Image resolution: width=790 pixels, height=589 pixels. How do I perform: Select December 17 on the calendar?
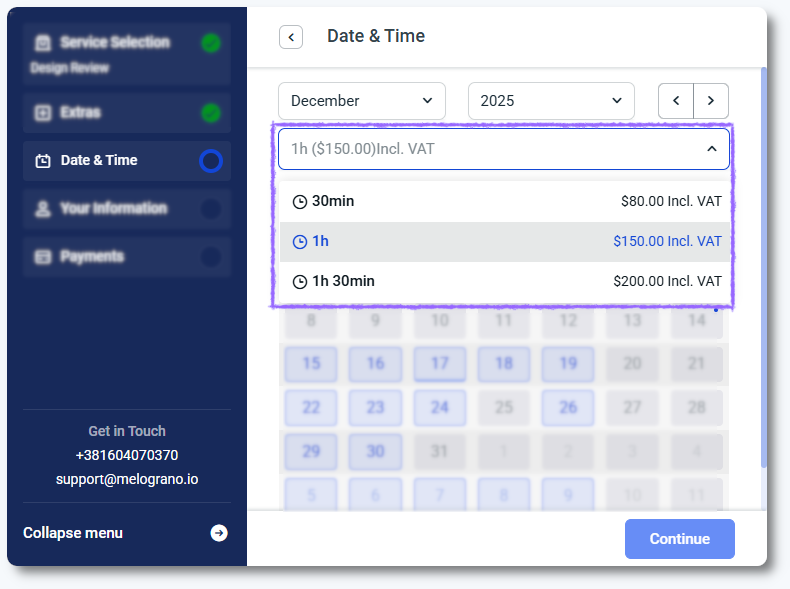439,363
